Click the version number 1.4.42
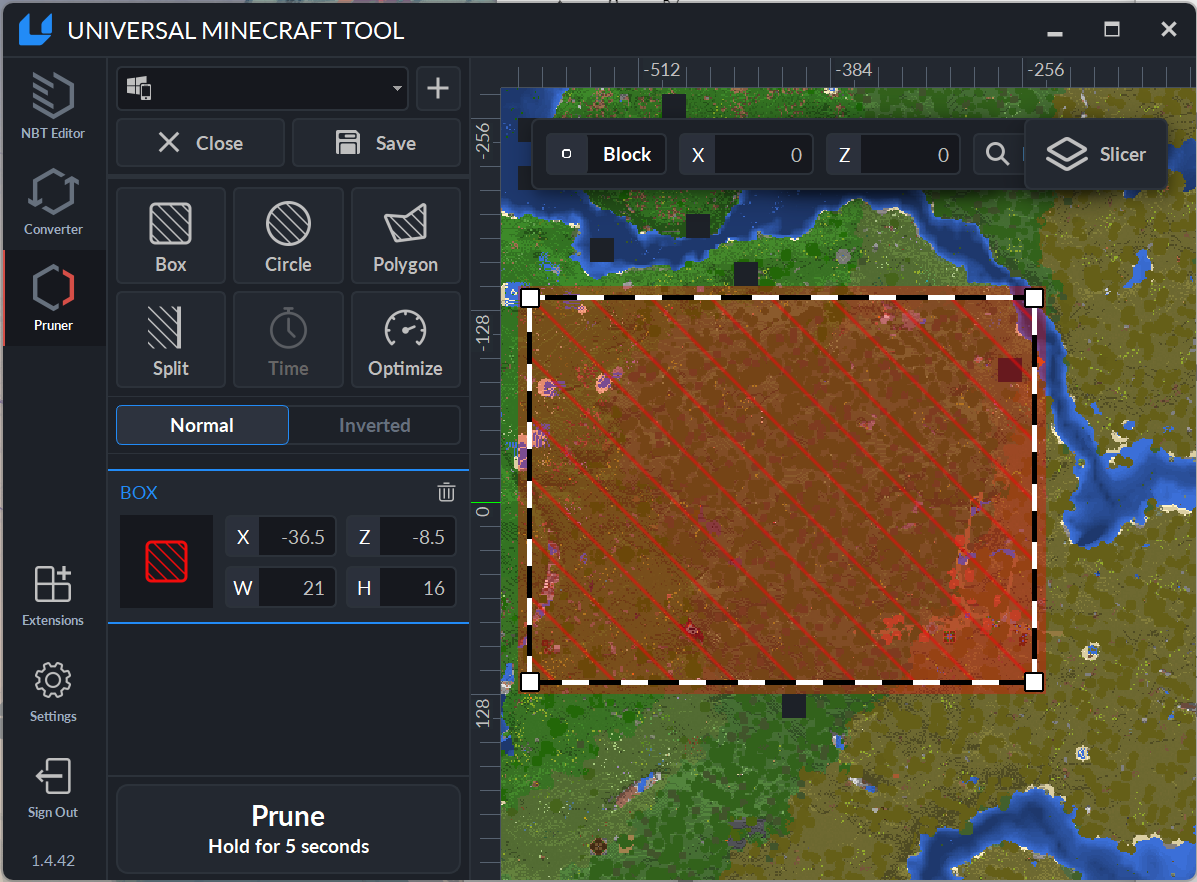The image size is (1197, 882). pos(53,861)
